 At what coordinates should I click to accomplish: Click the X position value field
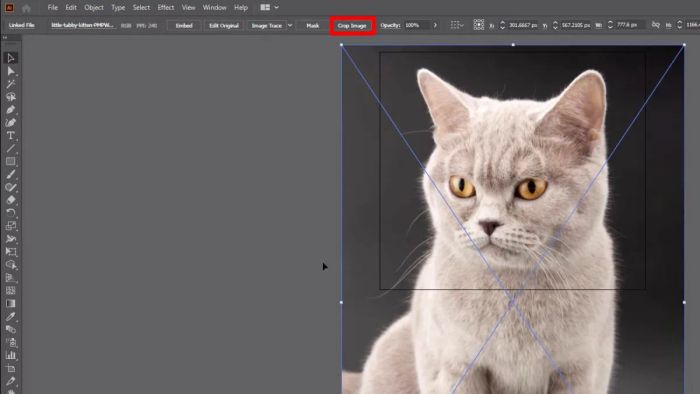point(524,25)
